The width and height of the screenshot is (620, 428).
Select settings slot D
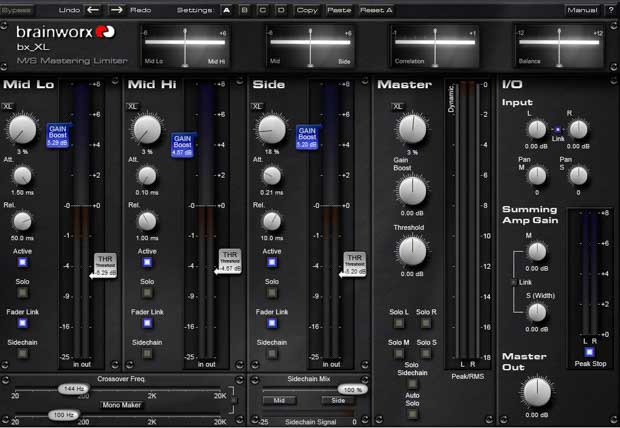[x=280, y=9]
